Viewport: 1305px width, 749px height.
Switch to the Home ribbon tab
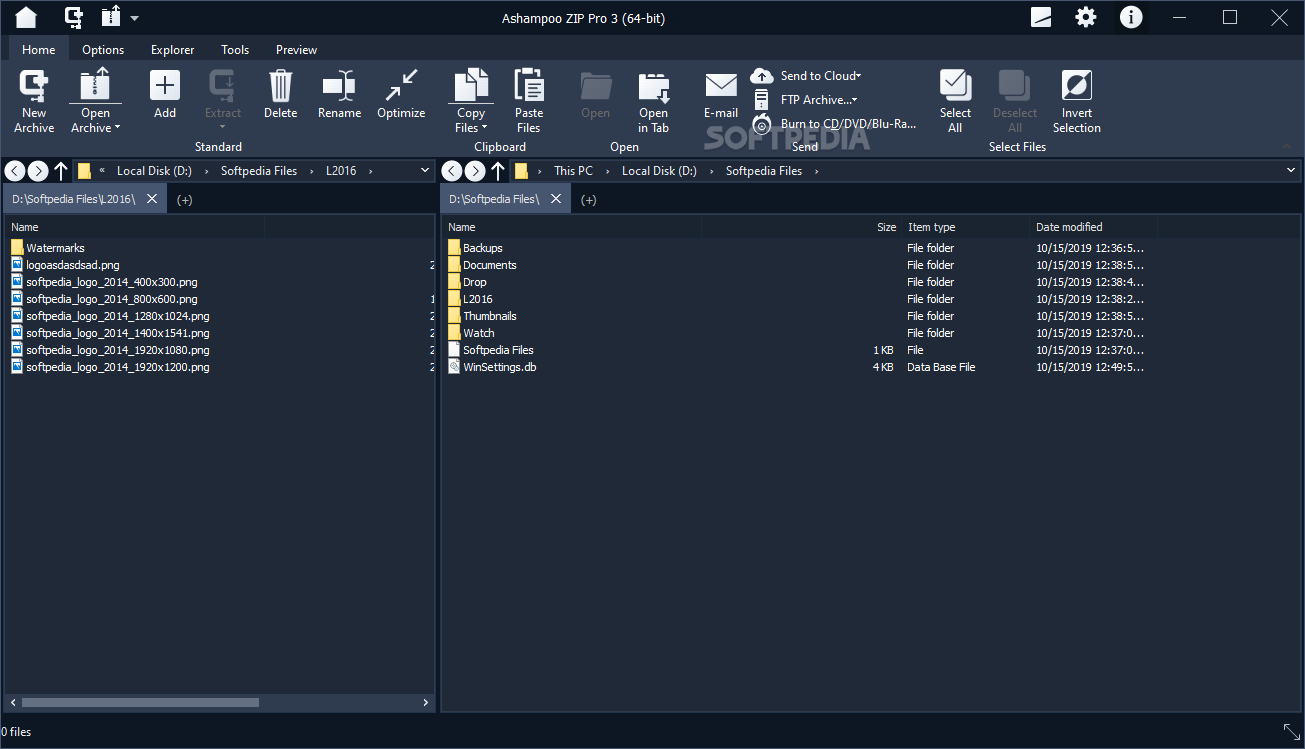tap(39, 50)
